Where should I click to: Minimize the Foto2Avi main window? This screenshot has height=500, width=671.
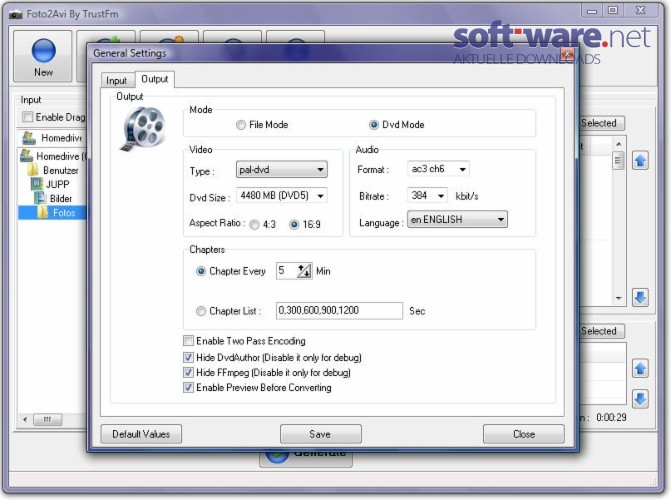592,10
